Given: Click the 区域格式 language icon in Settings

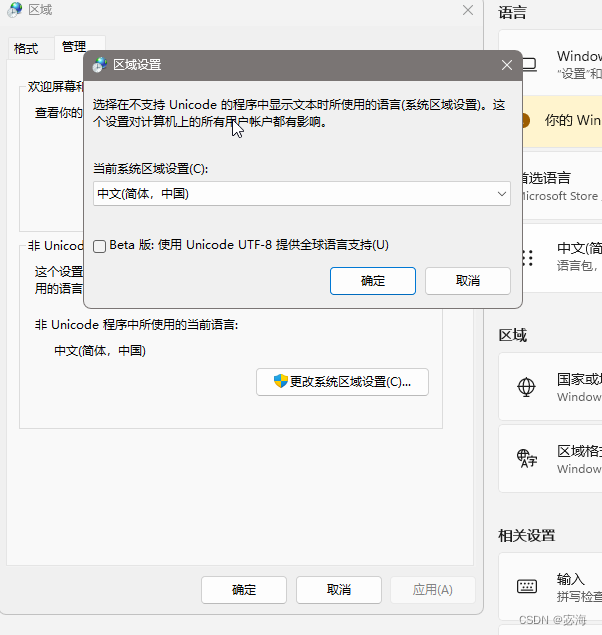Looking at the screenshot, I should pyautogui.click(x=527, y=458).
